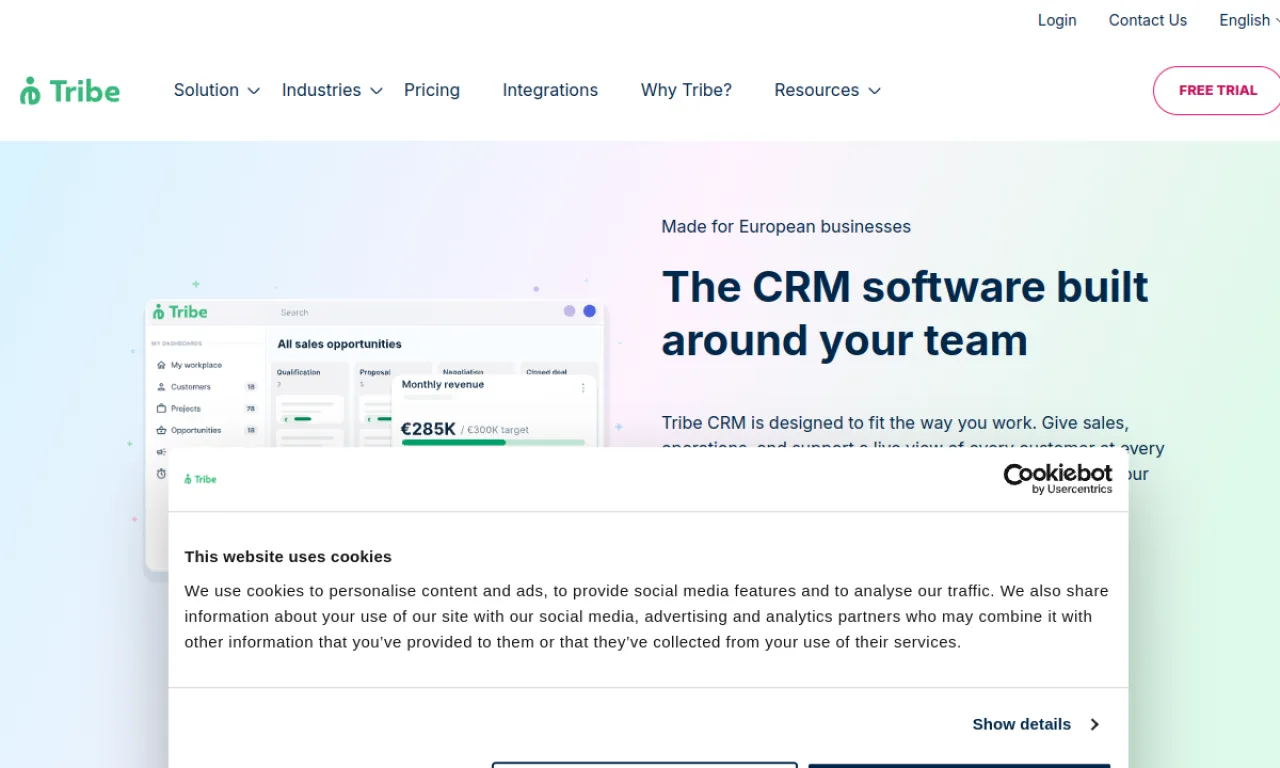The height and width of the screenshot is (768, 1280).
Task: Click the Tribe logo in the header
Action: (70, 91)
